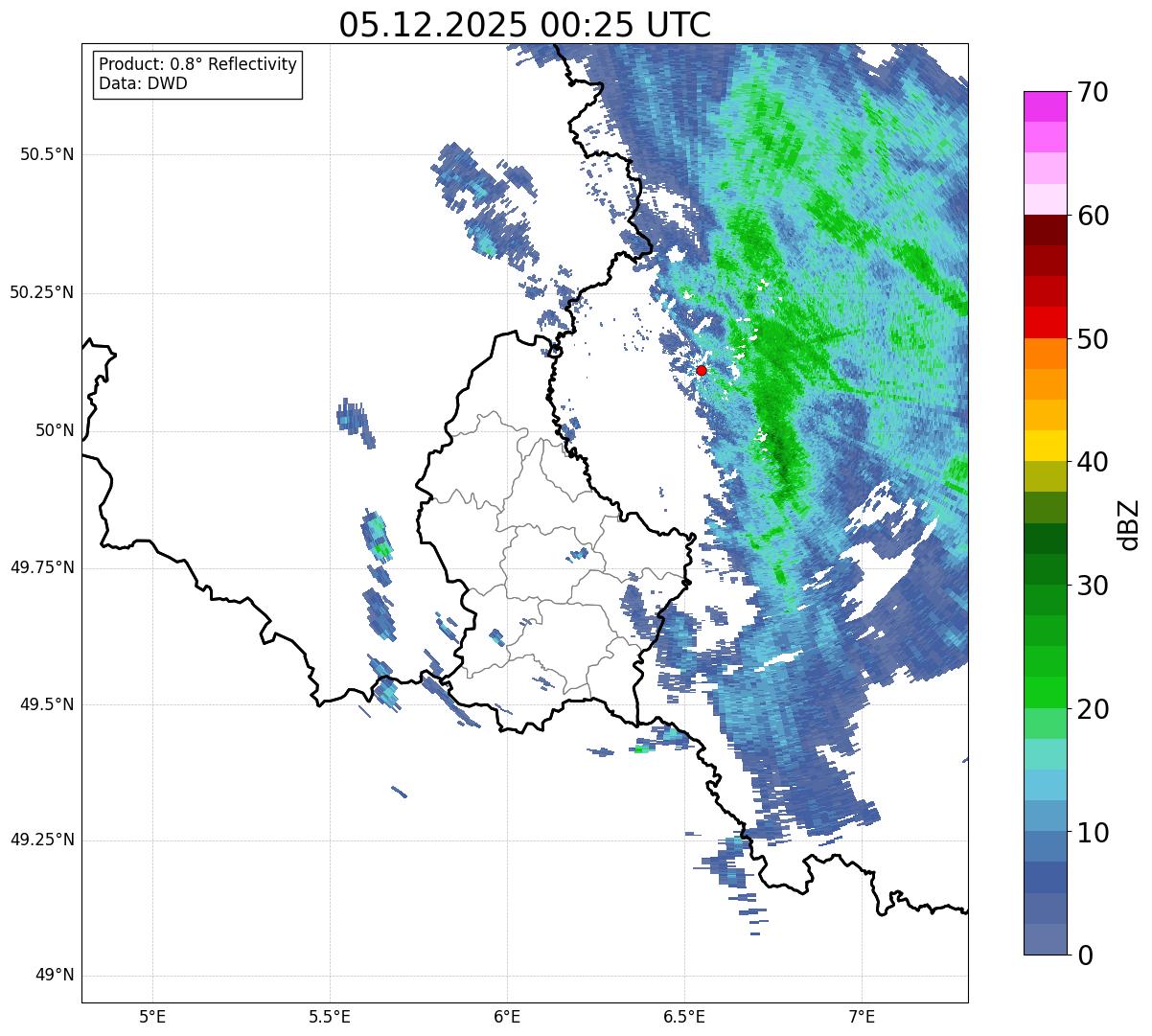Pick the bright green swatch just above 20 dBZ
The width and height of the screenshot is (1152, 1036).
tap(1045, 693)
